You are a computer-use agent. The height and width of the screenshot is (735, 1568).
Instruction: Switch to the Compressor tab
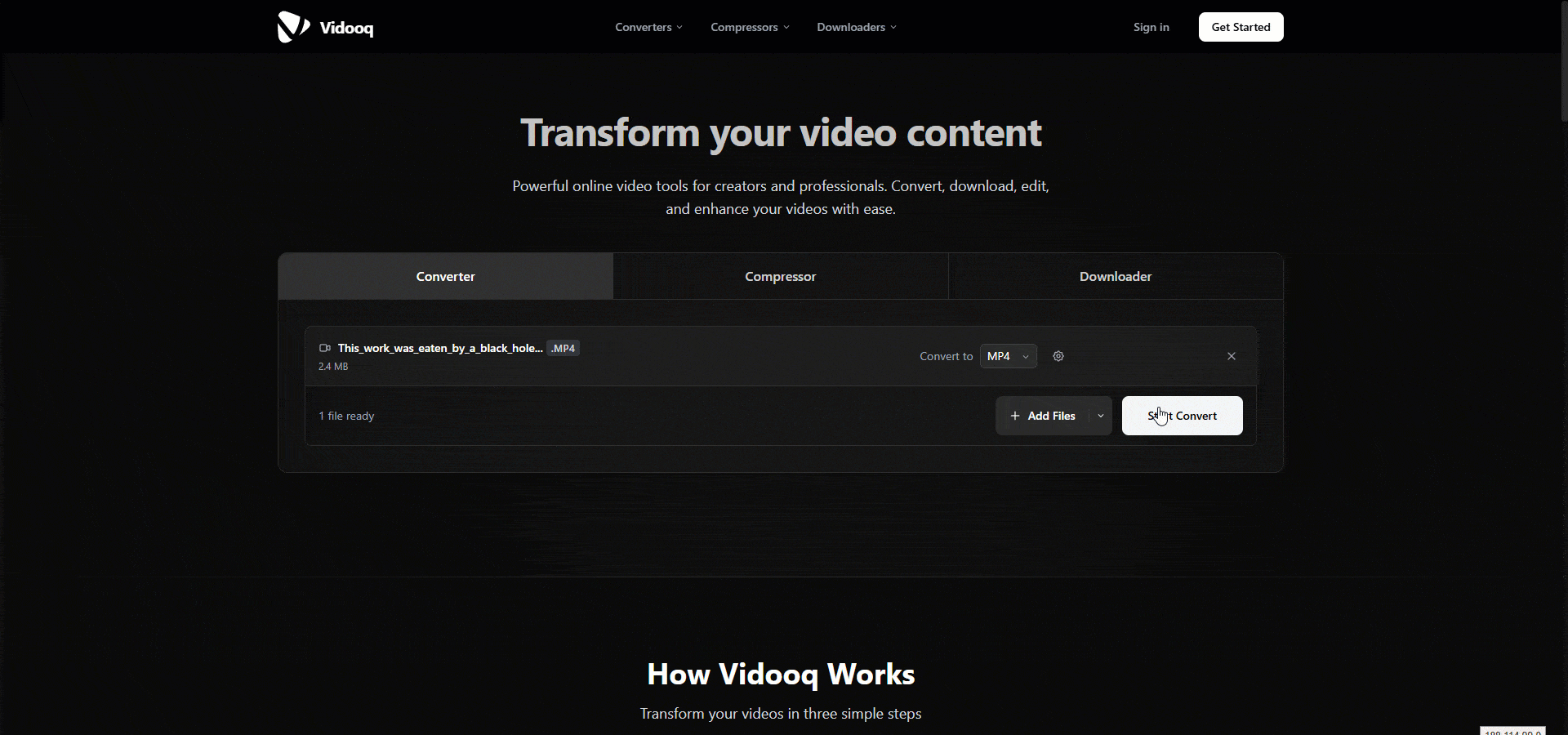click(x=780, y=276)
